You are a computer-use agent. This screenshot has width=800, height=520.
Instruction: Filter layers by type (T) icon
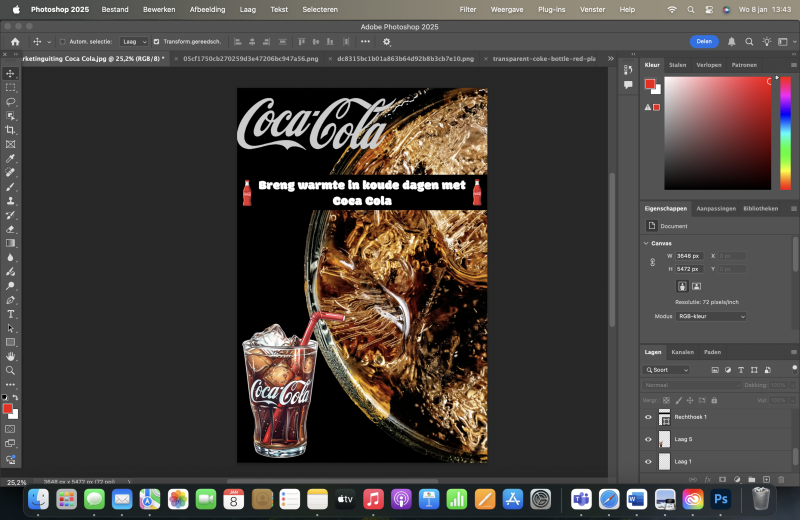click(x=741, y=370)
